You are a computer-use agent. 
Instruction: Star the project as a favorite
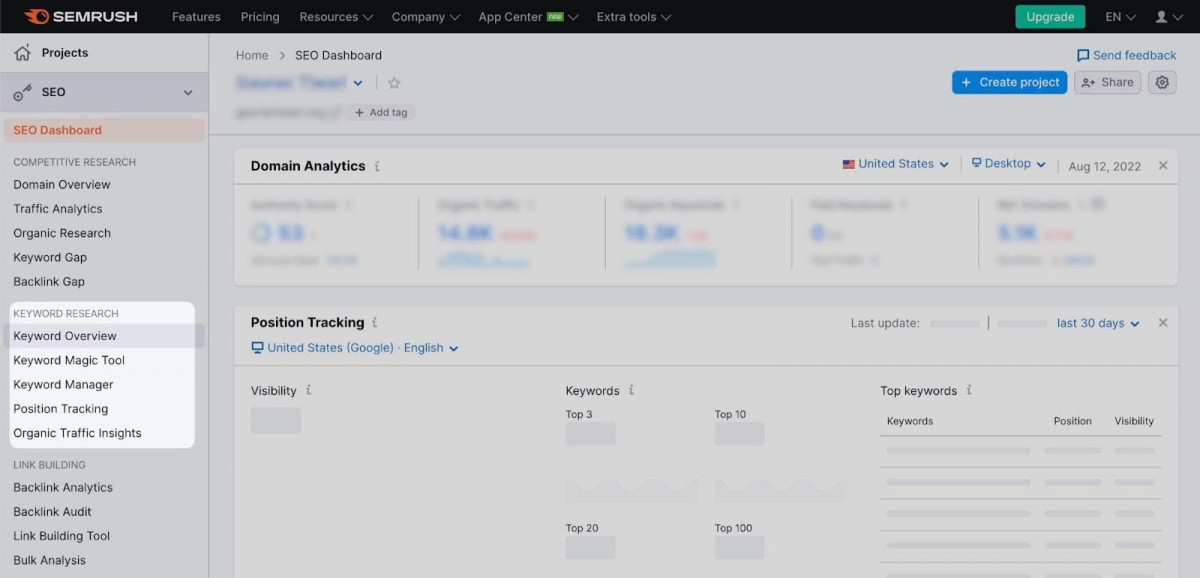tap(394, 84)
